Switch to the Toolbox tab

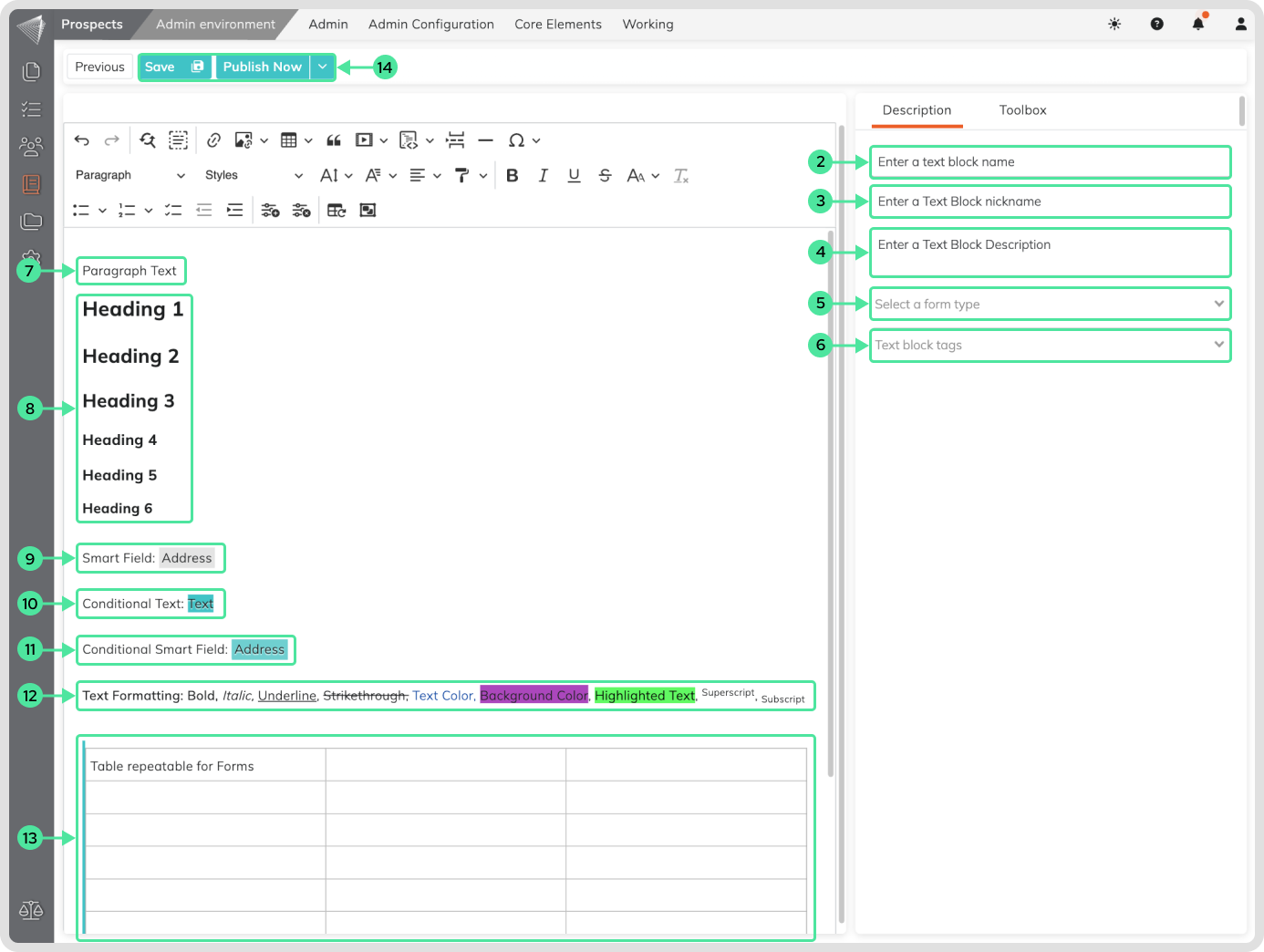(1022, 110)
